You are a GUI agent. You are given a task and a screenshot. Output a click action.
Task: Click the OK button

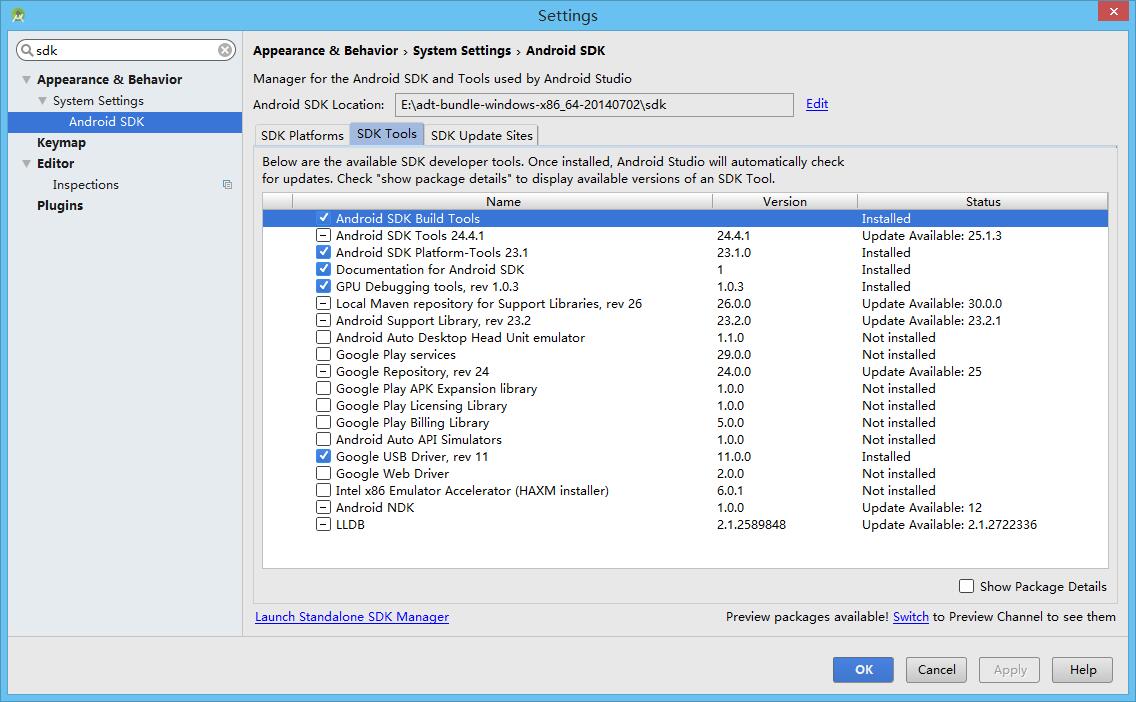863,670
